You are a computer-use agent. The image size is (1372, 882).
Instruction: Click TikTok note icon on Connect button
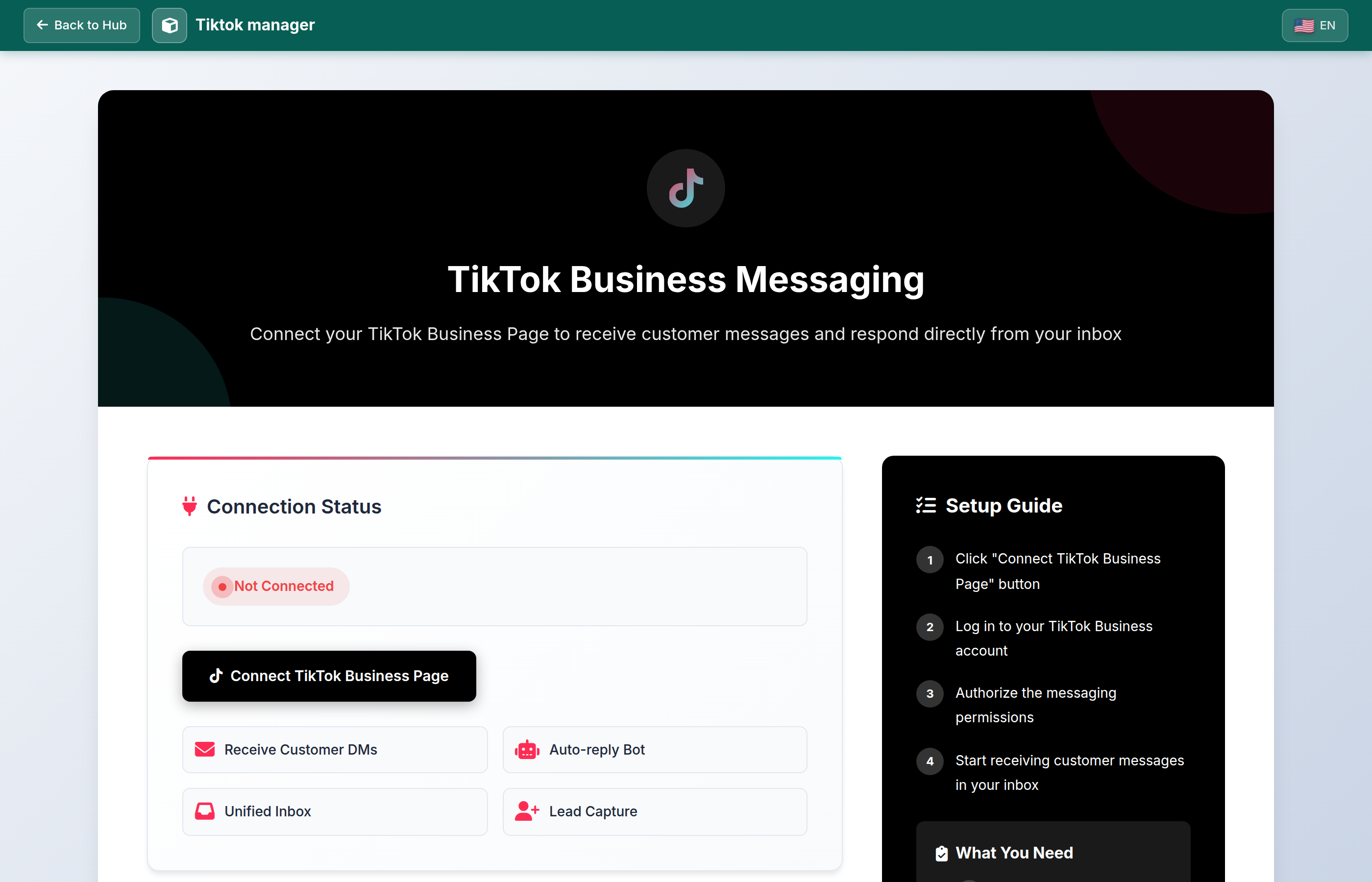(x=215, y=676)
